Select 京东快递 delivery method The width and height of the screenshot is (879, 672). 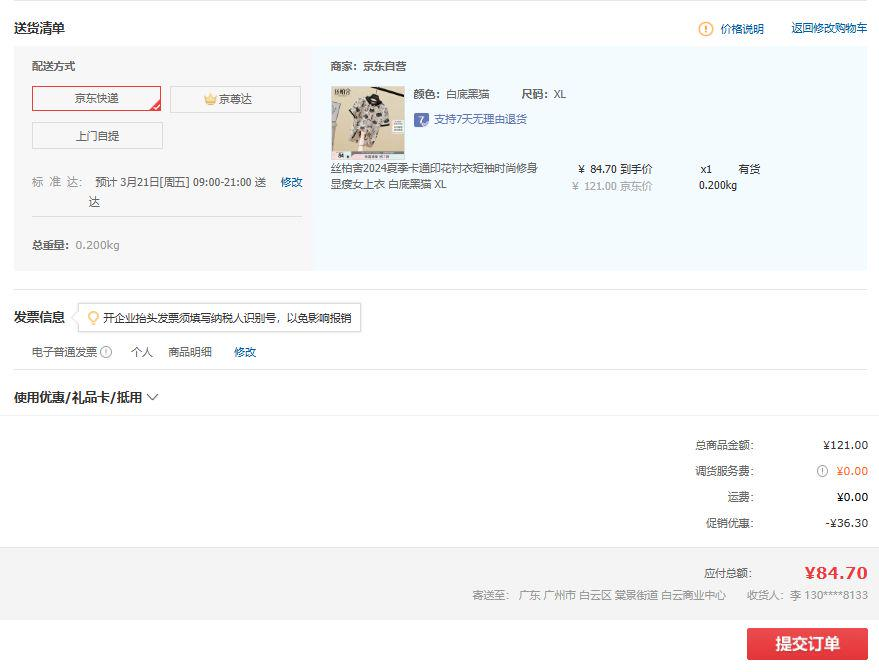tap(96, 99)
